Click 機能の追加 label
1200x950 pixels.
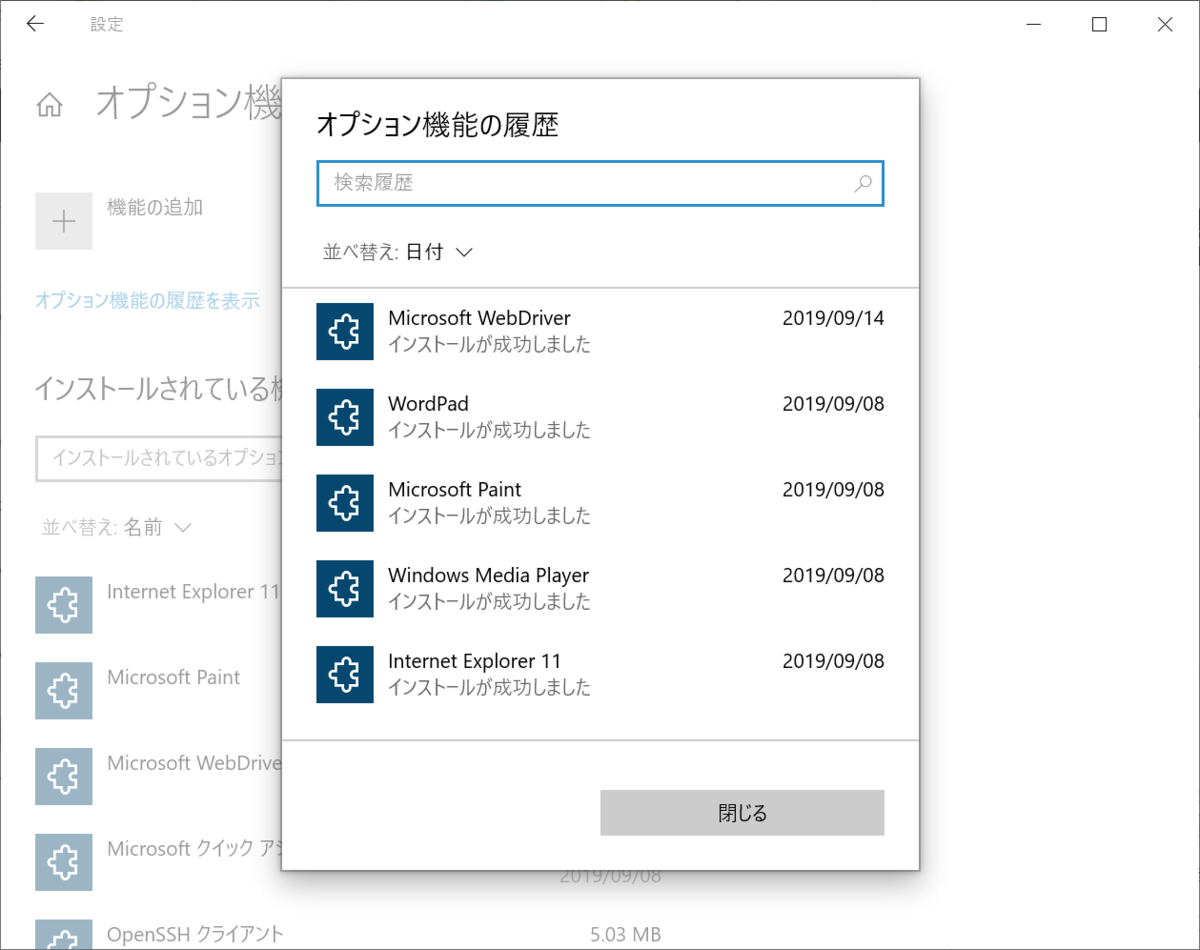pyautogui.click(x=155, y=207)
